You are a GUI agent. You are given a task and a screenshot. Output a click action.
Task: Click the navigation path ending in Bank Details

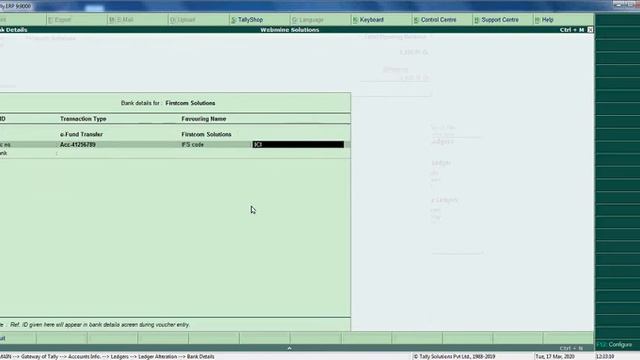107,356
